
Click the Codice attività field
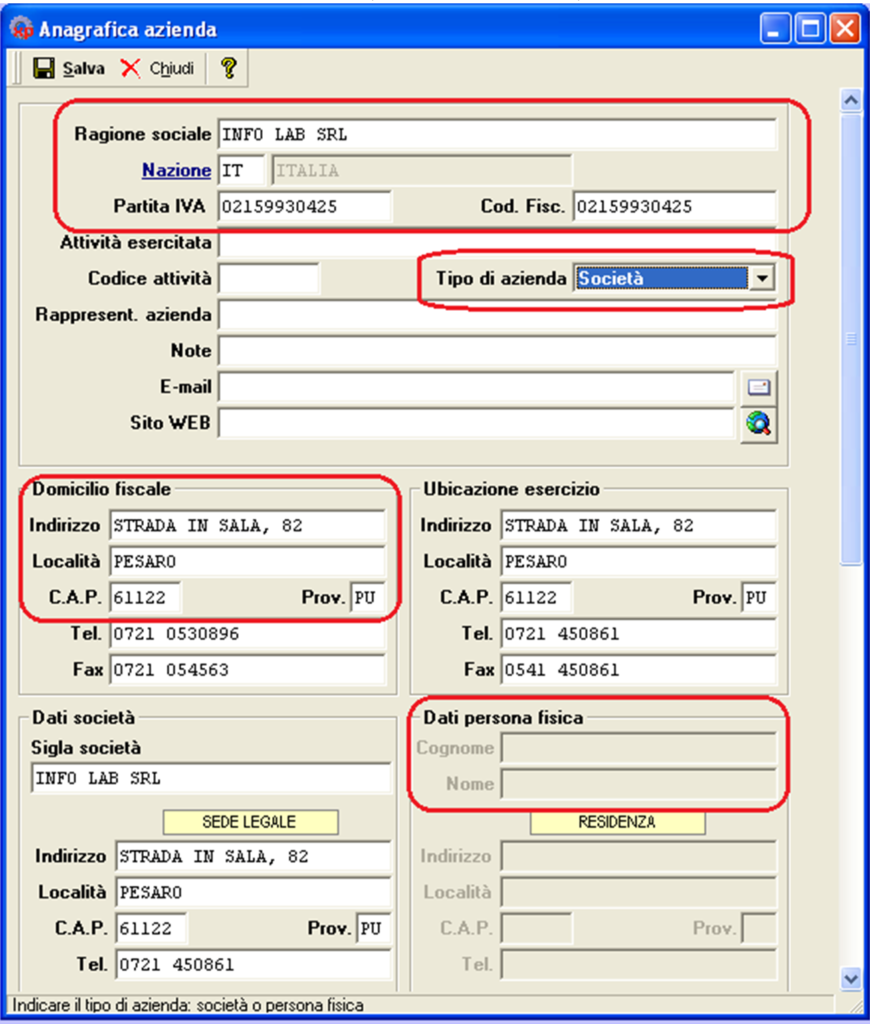268,279
